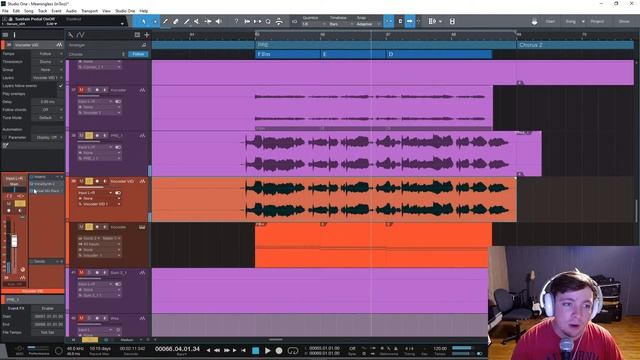Click the Rewind transport button
This screenshot has height=360, width=640.
pyautogui.click(x=217, y=351)
